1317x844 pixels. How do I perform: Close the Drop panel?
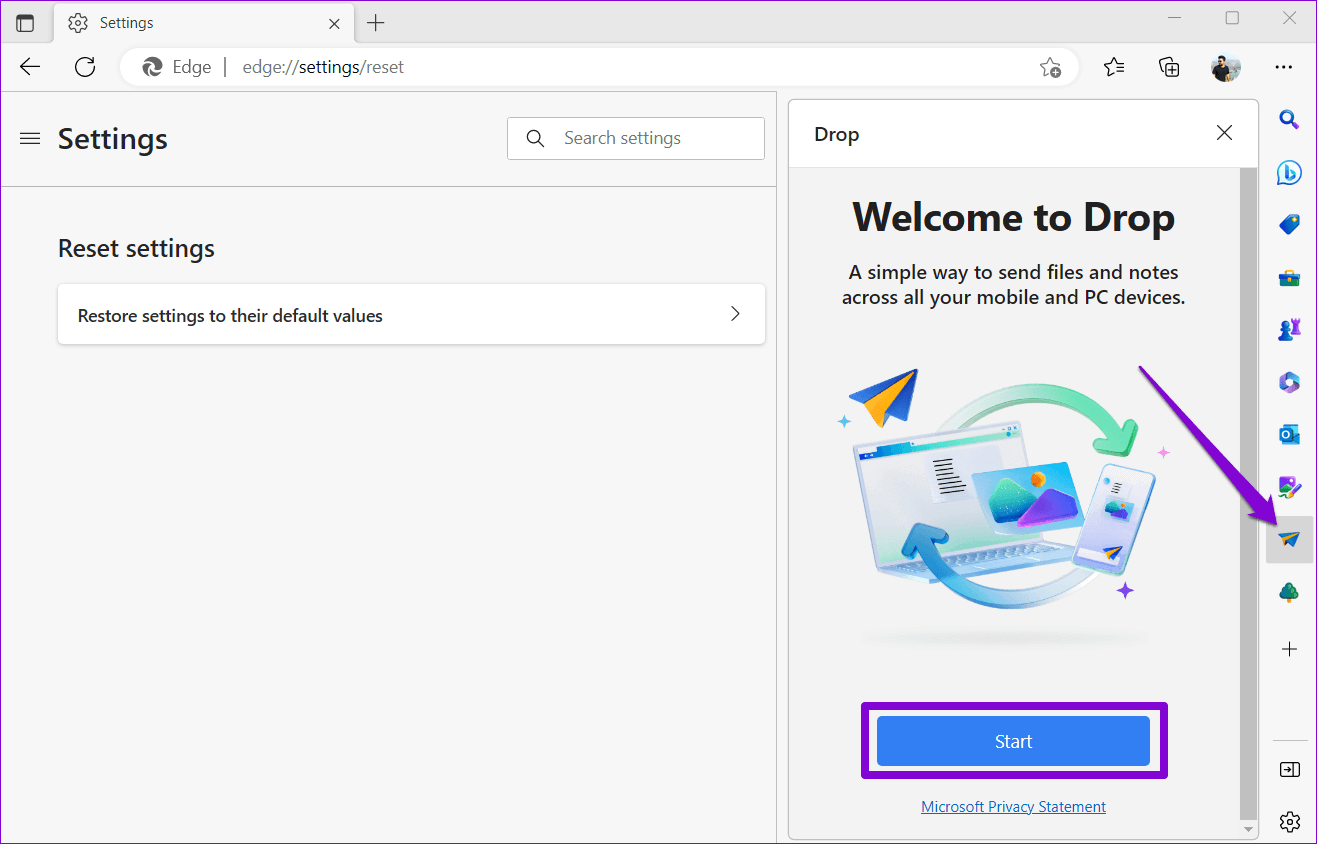(x=1224, y=133)
